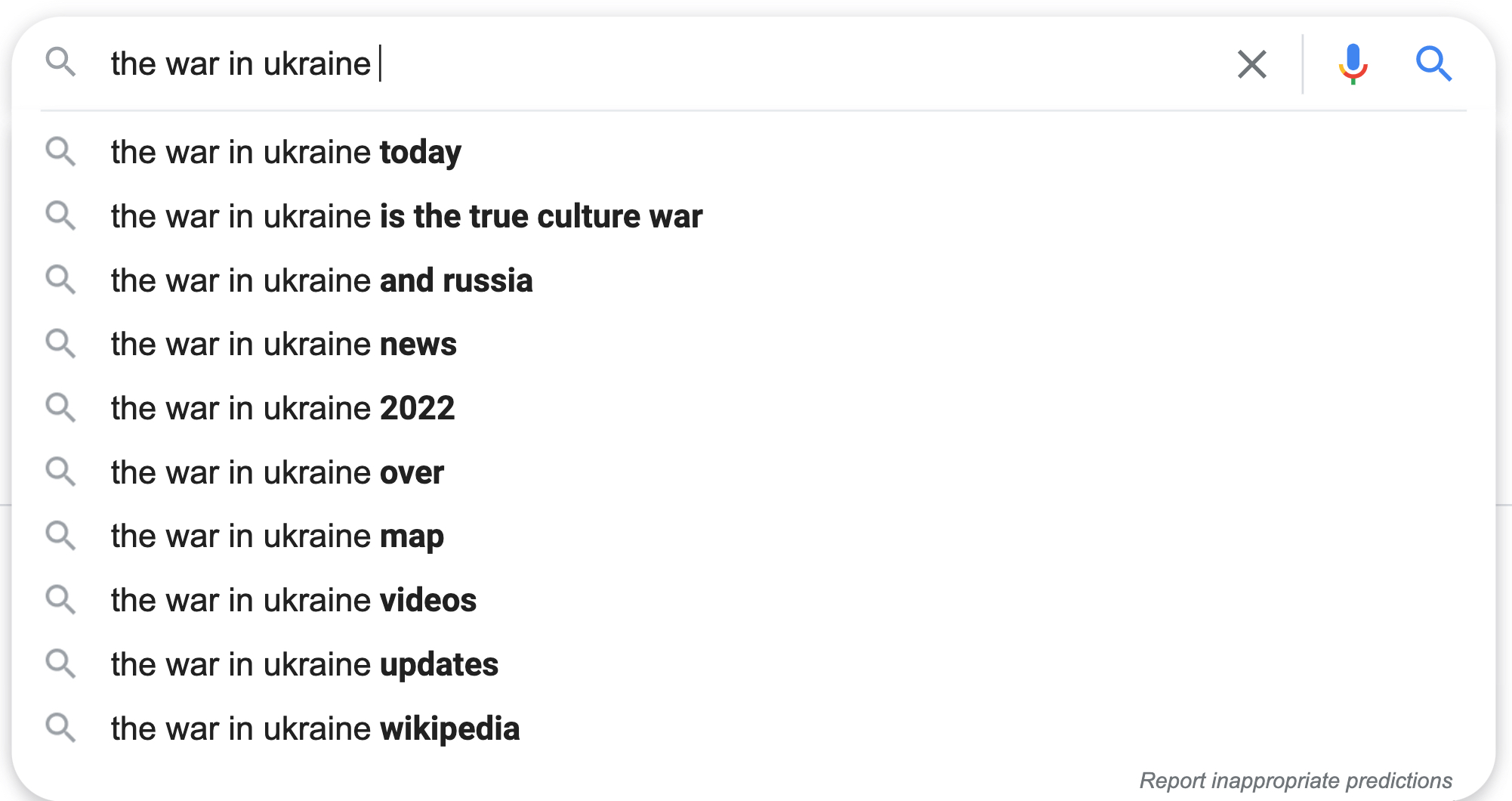Click the magnifier icon beside 'ukraine wikipedia'
Screen dimensions: 1512x801
point(60,728)
